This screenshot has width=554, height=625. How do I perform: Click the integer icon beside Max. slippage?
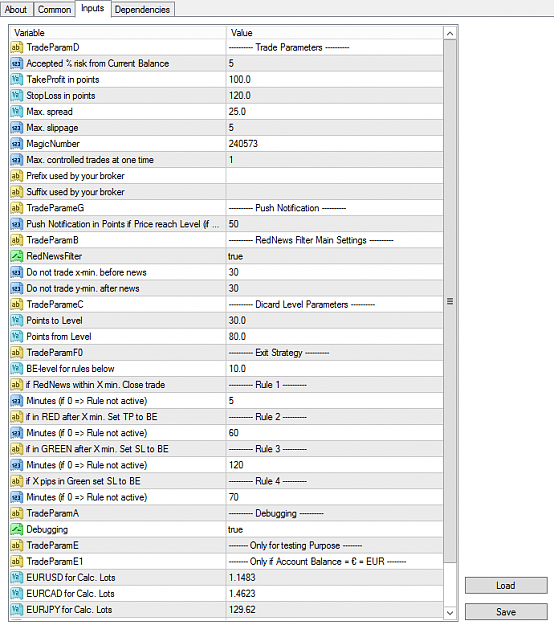pos(16,128)
